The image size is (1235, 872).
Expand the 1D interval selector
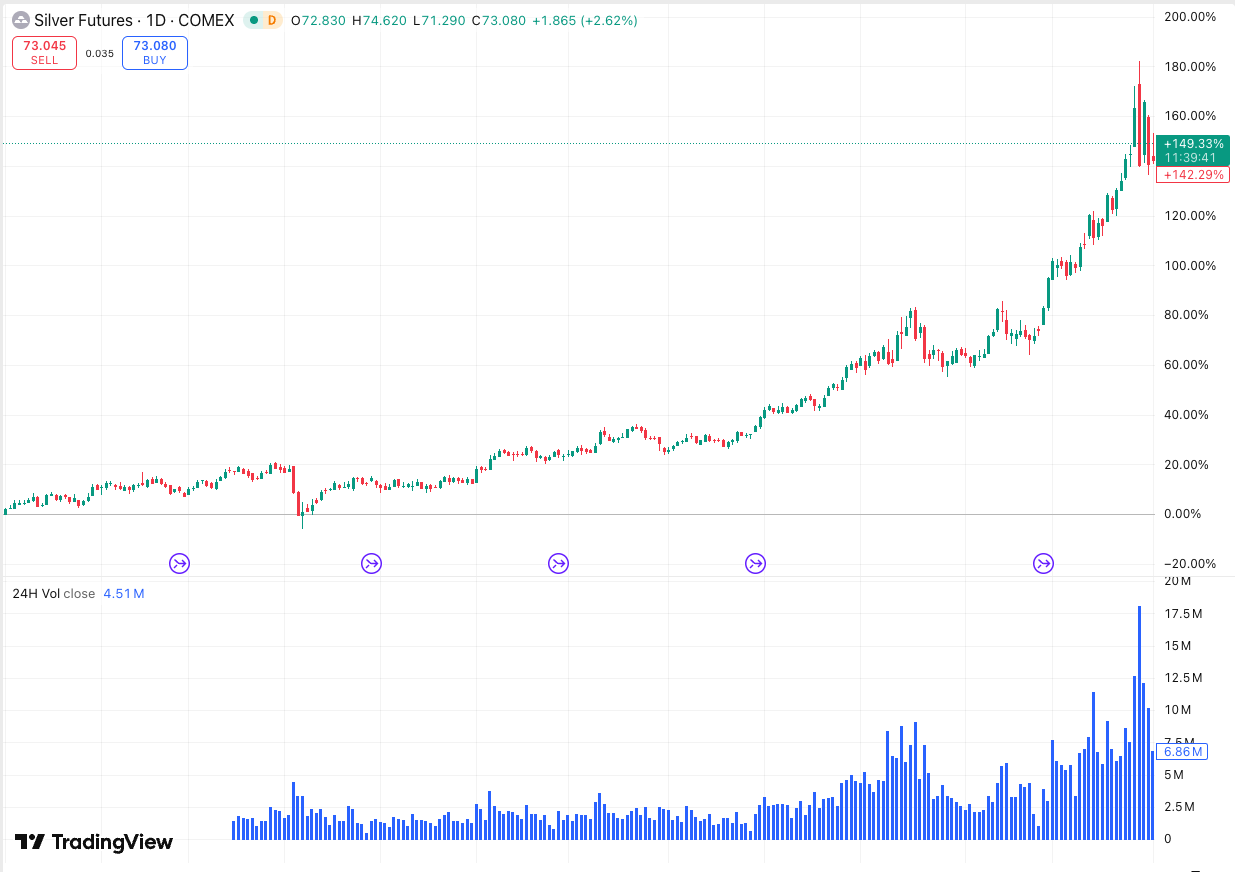153,20
